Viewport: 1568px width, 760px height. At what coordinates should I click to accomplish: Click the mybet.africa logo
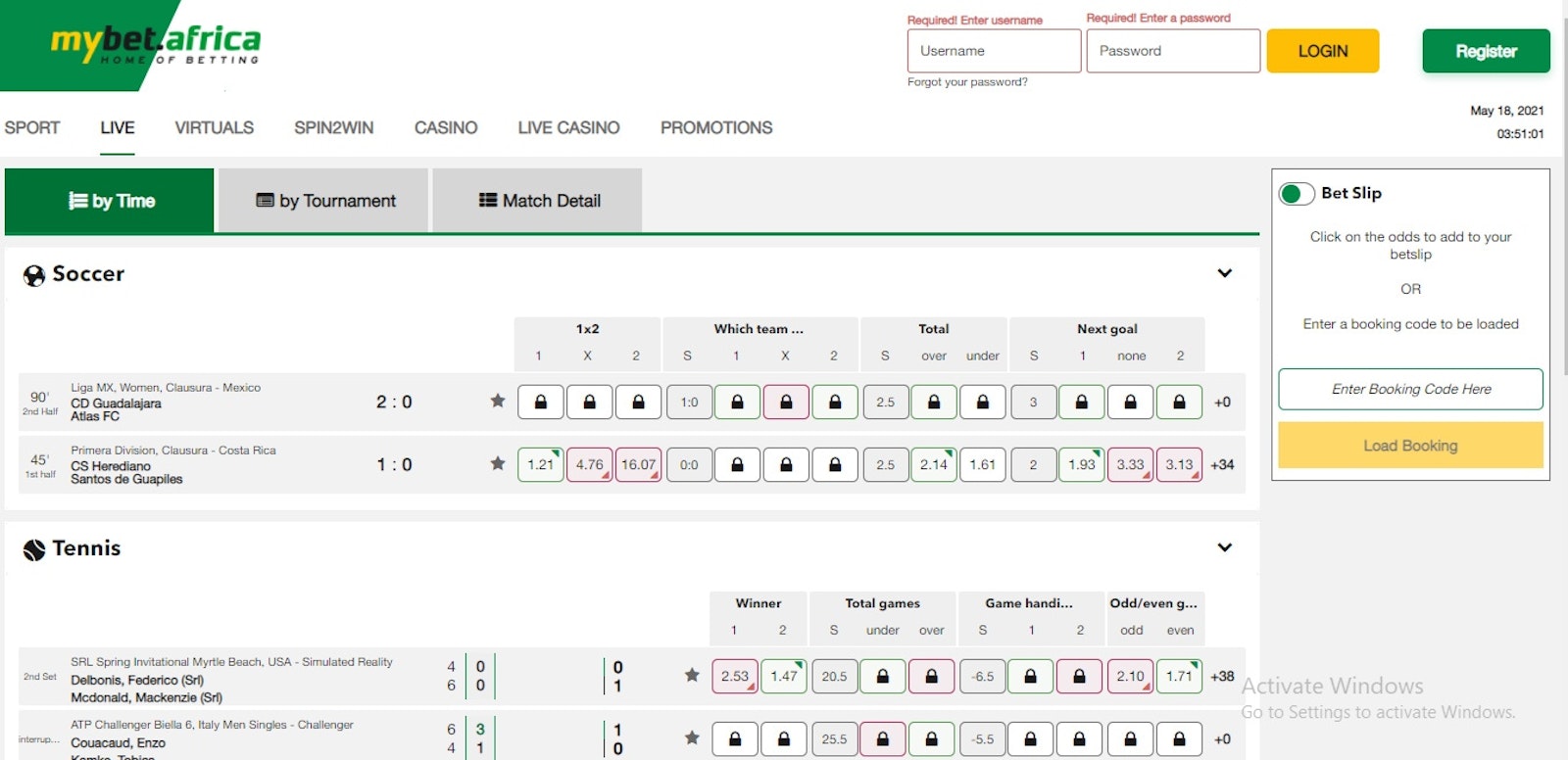click(x=155, y=44)
